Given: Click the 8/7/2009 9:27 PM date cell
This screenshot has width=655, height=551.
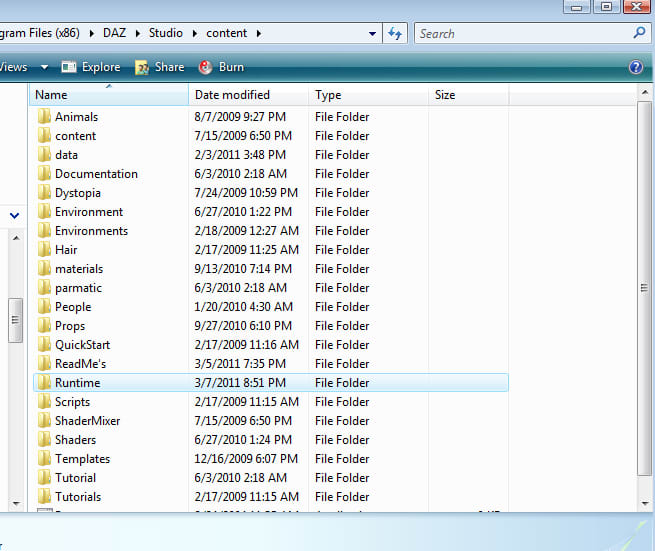Looking at the screenshot, I should point(240,117).
